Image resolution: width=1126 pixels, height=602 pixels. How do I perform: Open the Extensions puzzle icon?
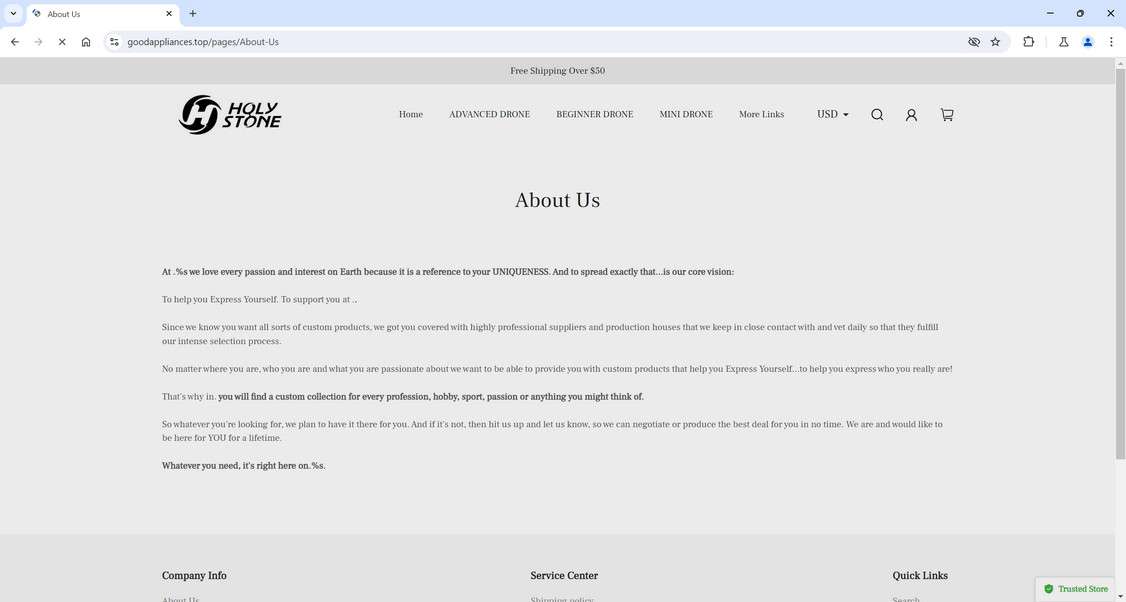(1028, 42)
